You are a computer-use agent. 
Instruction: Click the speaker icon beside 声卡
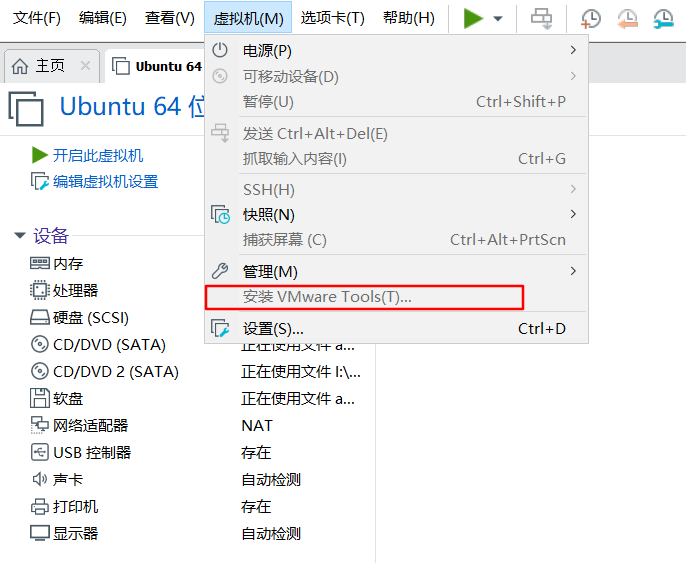click(x=40, y=479)
